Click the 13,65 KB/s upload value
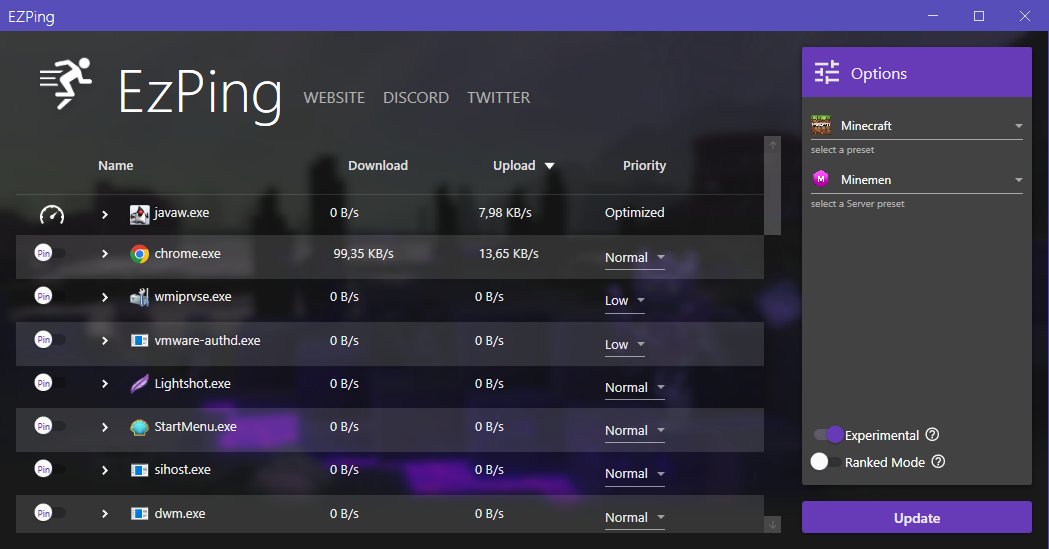Image resolution: width=1049 pixels, height=549 pixels. (508, 254)
